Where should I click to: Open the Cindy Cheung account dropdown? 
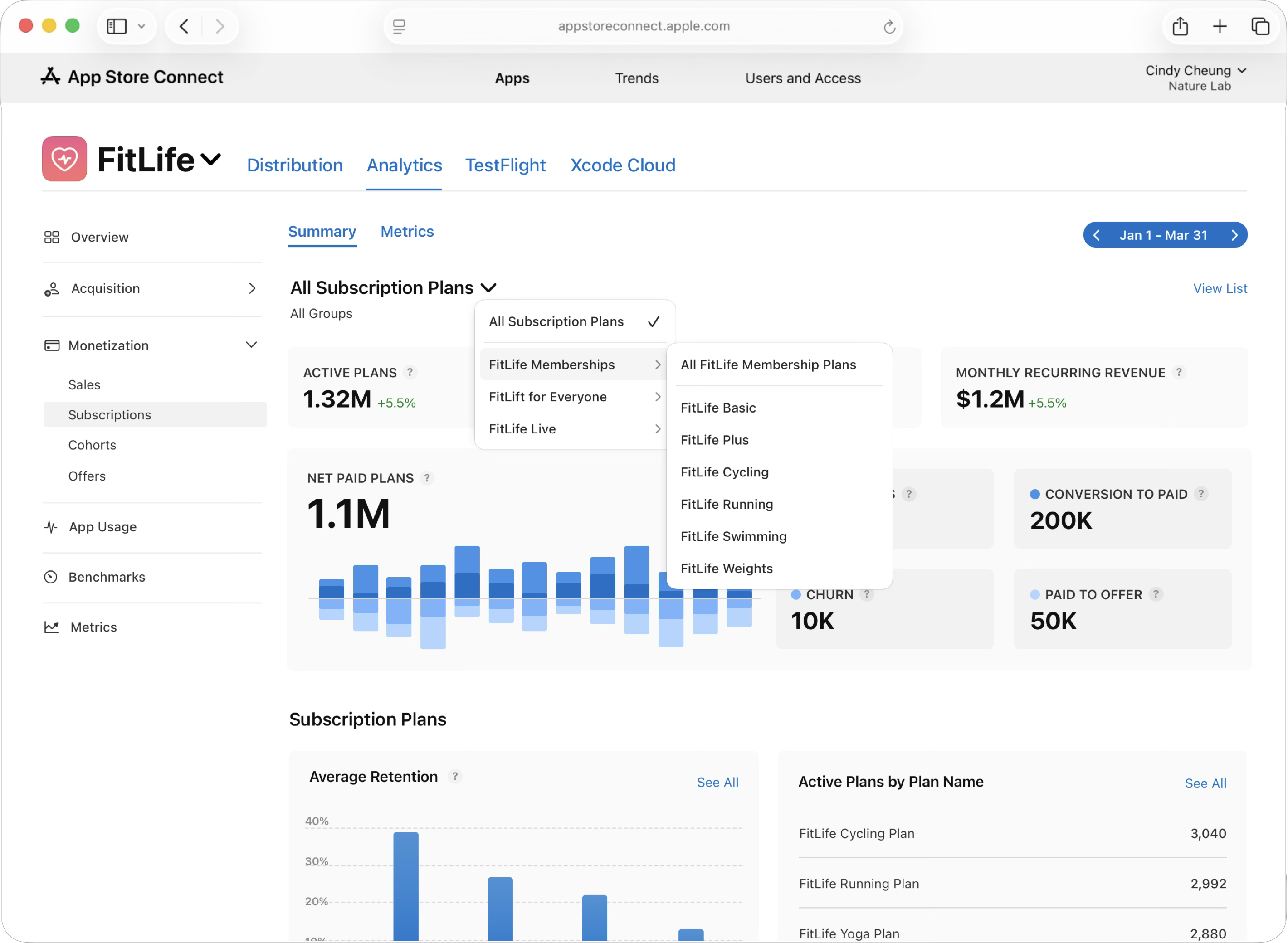pos(1195,71)
